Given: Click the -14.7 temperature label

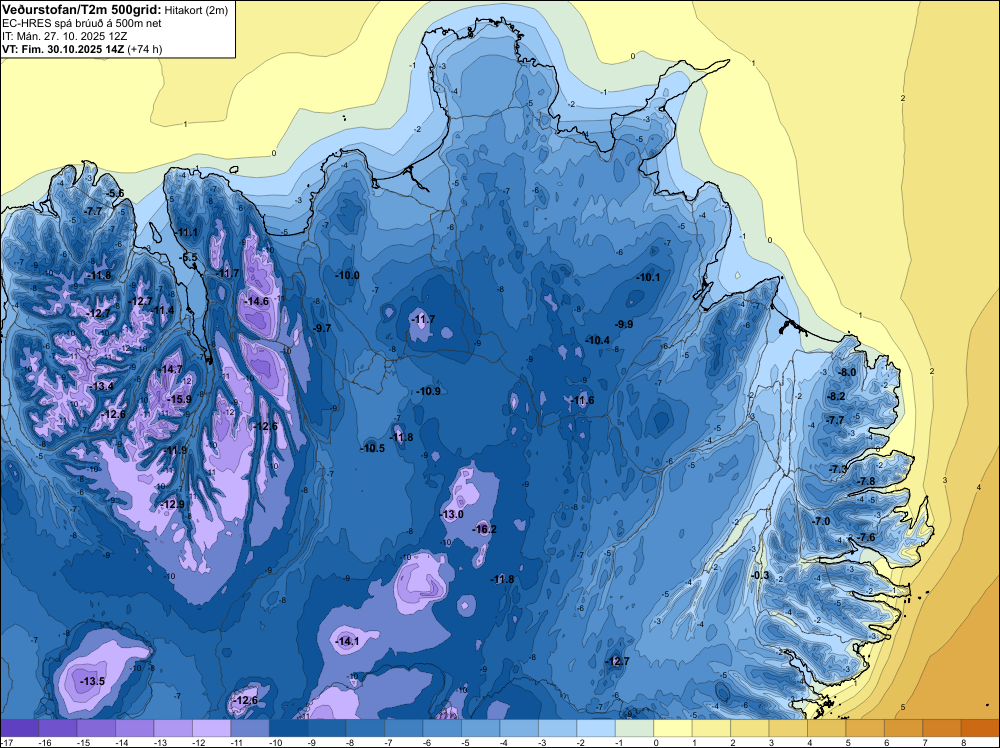Looking at the screenshot, I should (171, 369).
